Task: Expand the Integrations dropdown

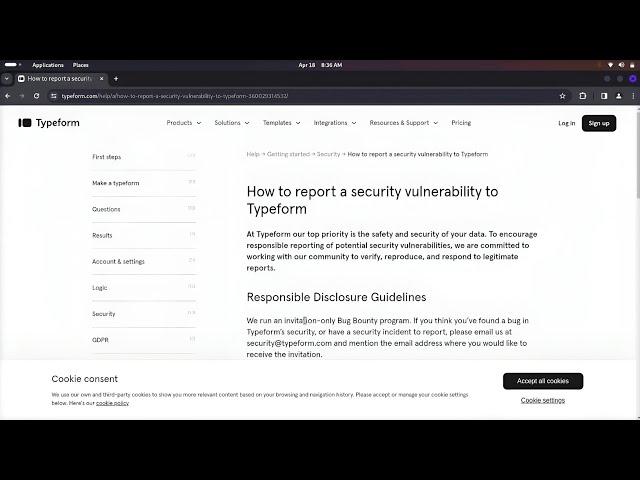Action: [335, 123]
